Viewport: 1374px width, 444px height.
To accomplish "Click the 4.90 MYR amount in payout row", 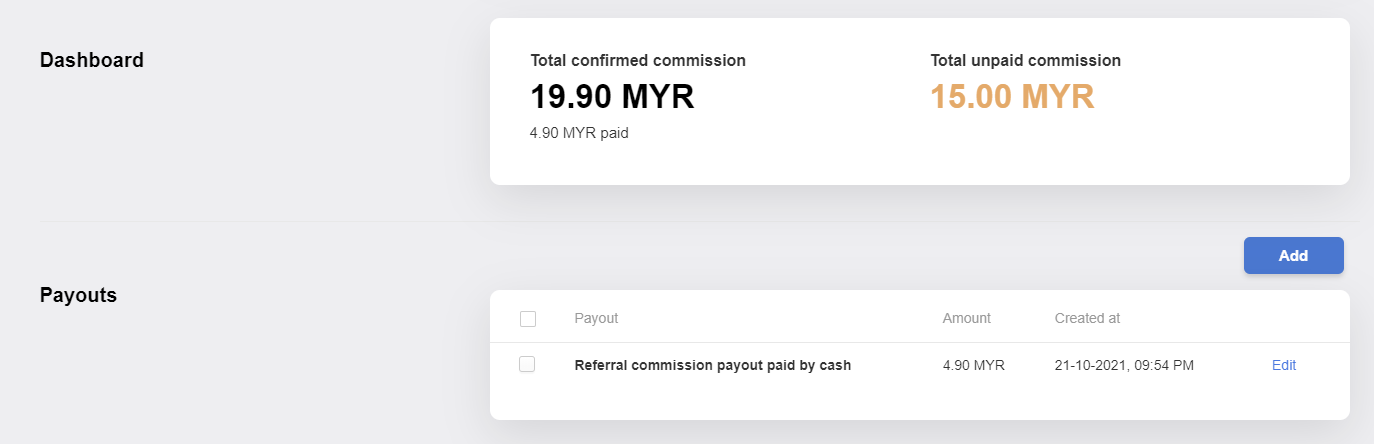I will point(974,365).
